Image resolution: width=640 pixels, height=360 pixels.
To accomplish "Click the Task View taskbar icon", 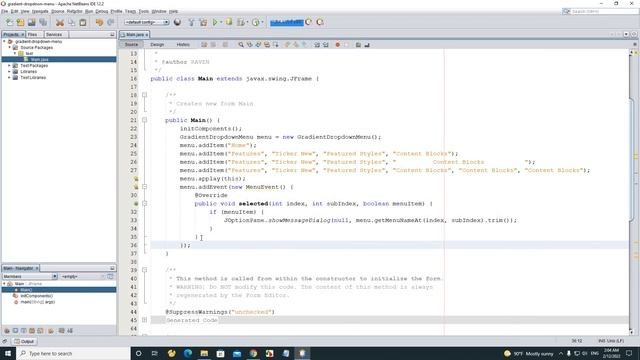I will [x=155, y=353].
